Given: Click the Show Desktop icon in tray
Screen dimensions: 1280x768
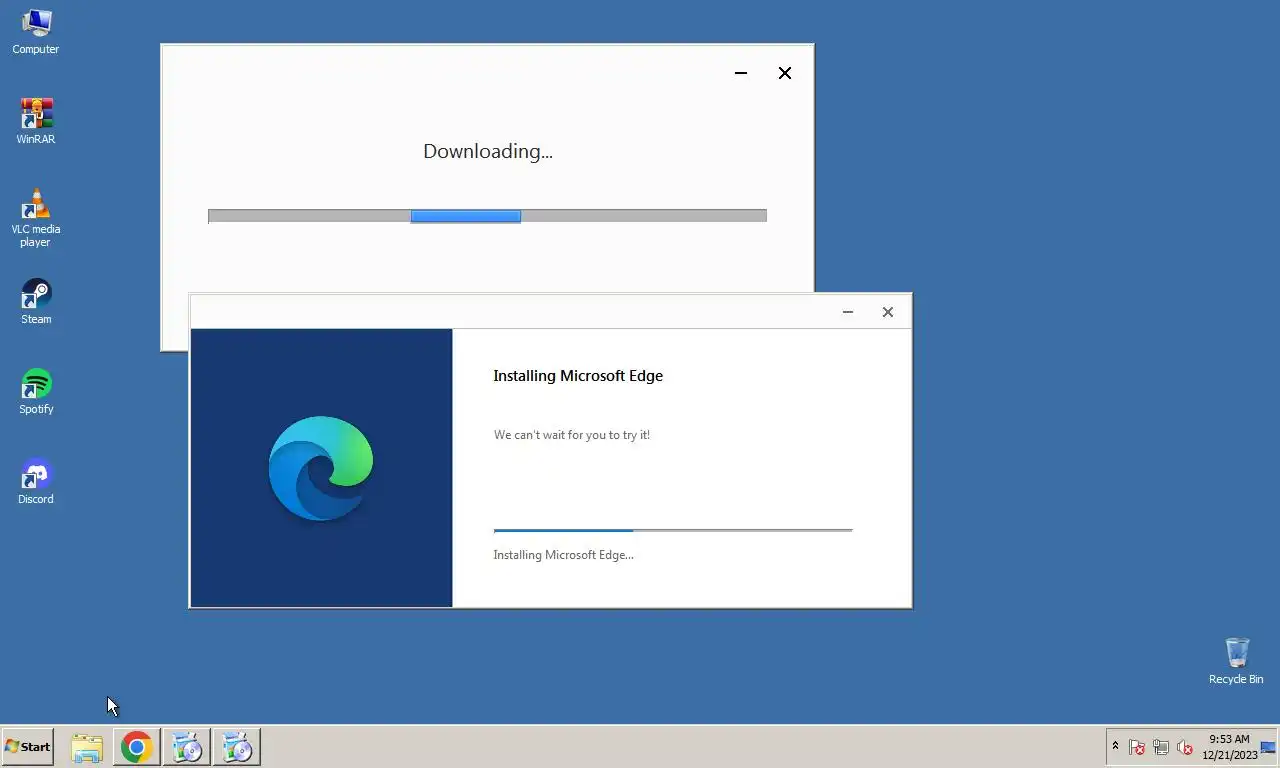Looking at the screenshot, I should (1269, 747).
